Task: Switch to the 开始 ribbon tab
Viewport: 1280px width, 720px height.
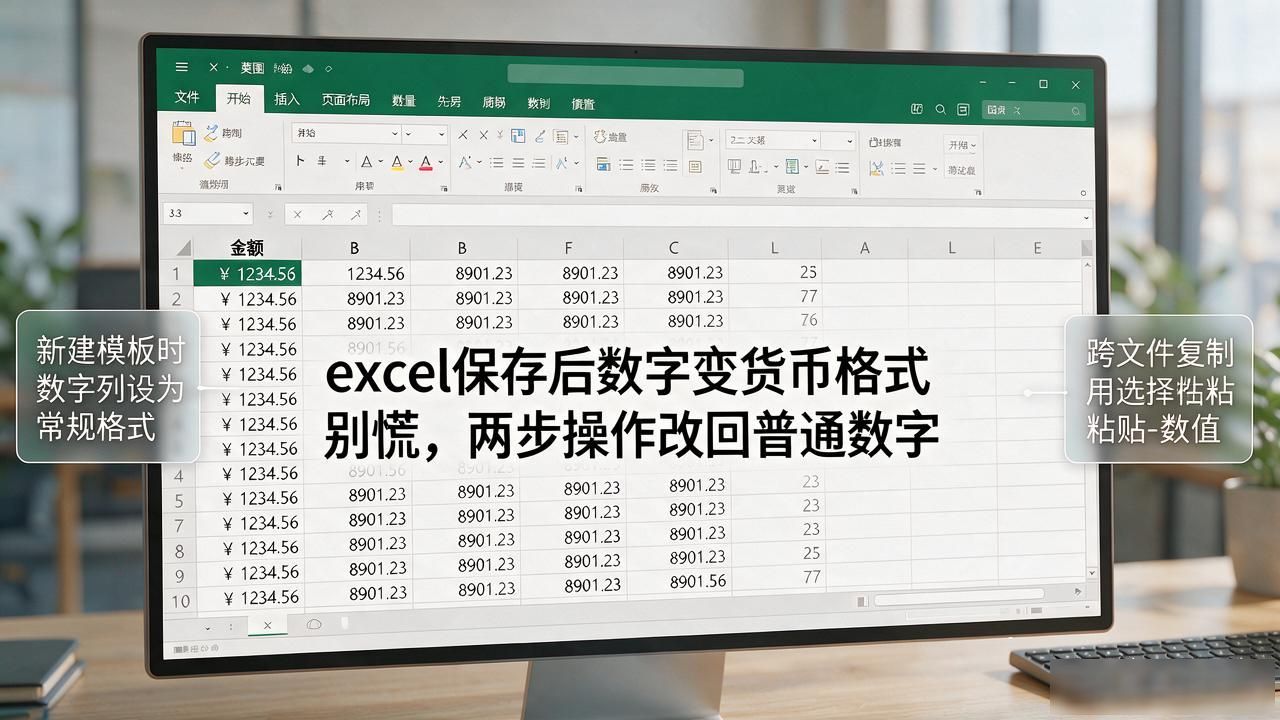Action: (238, 99)
